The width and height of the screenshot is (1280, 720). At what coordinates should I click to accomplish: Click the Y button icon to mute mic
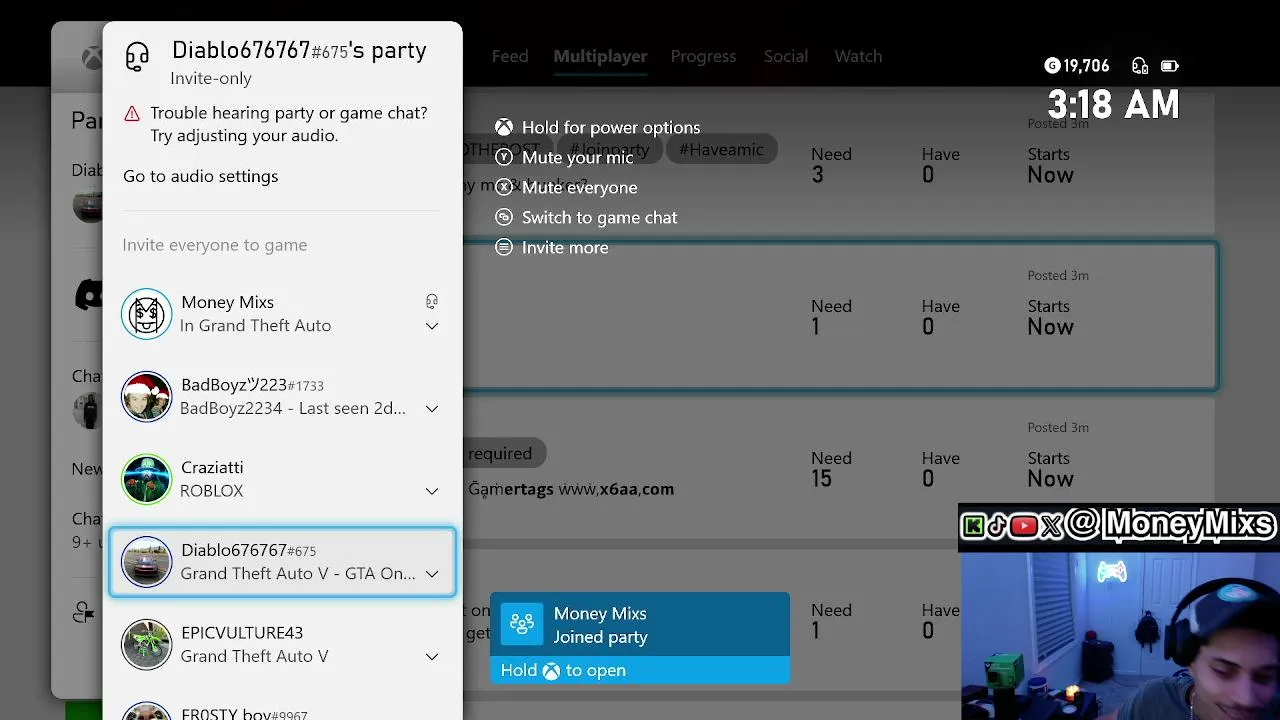(504, 157)
